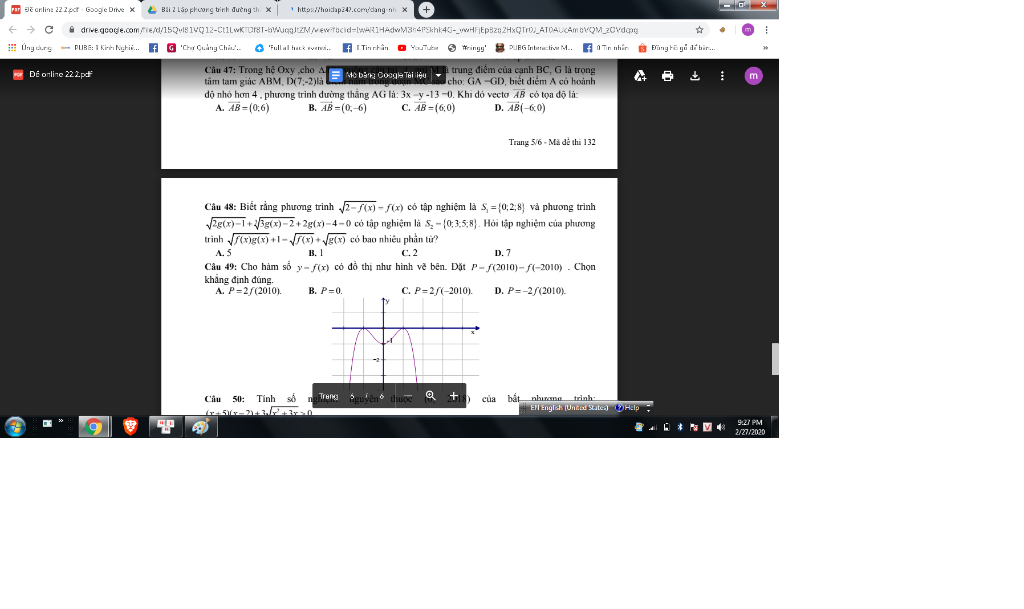The width and height of the screenshot is (1024, 609).
Task: Click the 'Trang 5/6 - Mã đề thi 132' footer
Action: tap(552, 142)
